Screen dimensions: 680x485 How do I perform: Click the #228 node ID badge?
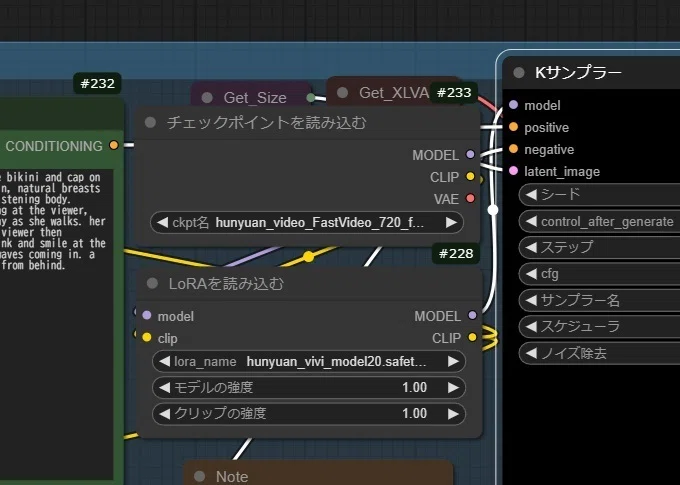[x=456, y=253]
